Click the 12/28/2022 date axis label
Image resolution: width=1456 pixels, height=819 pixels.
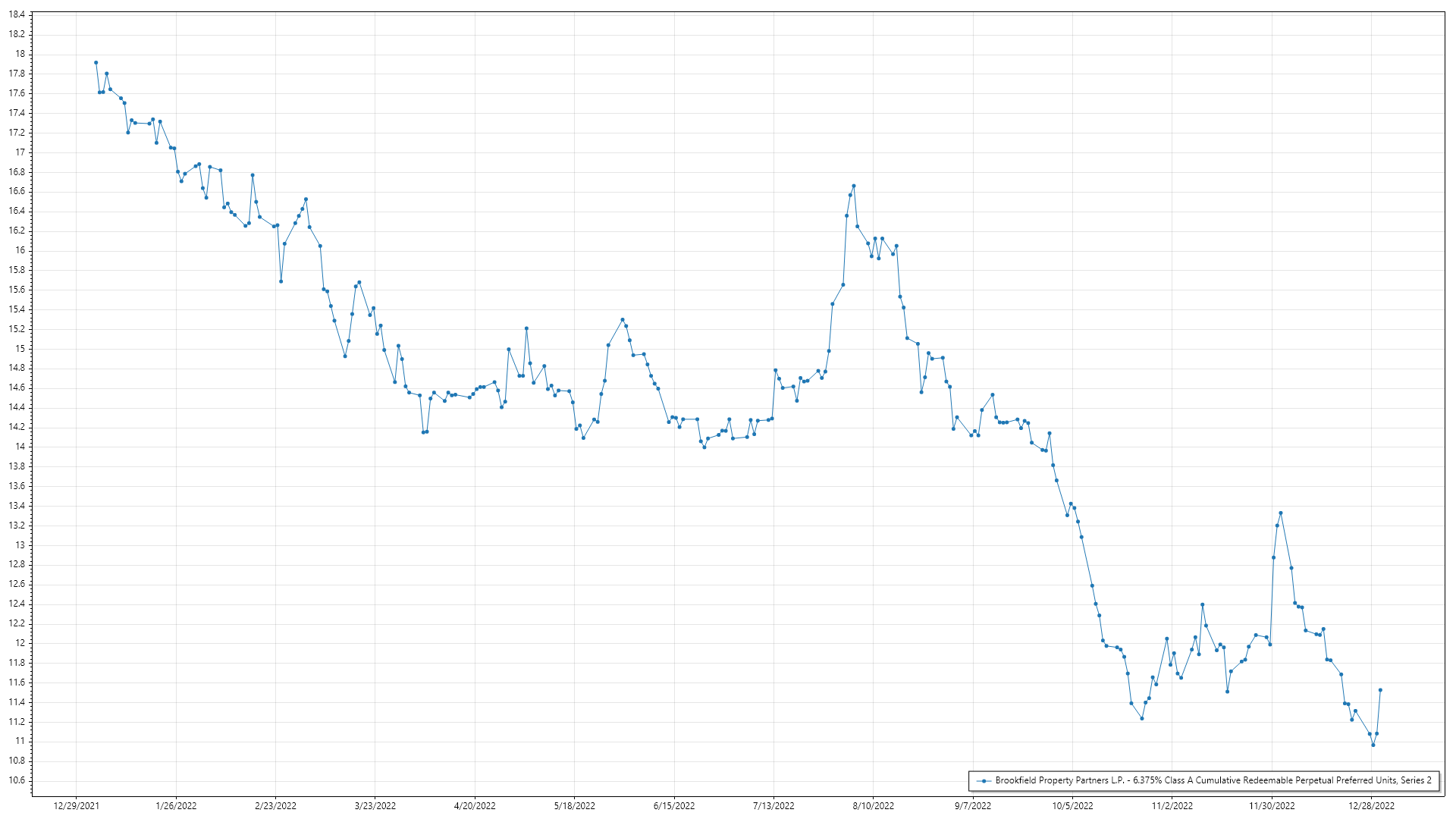point(1371,806)
